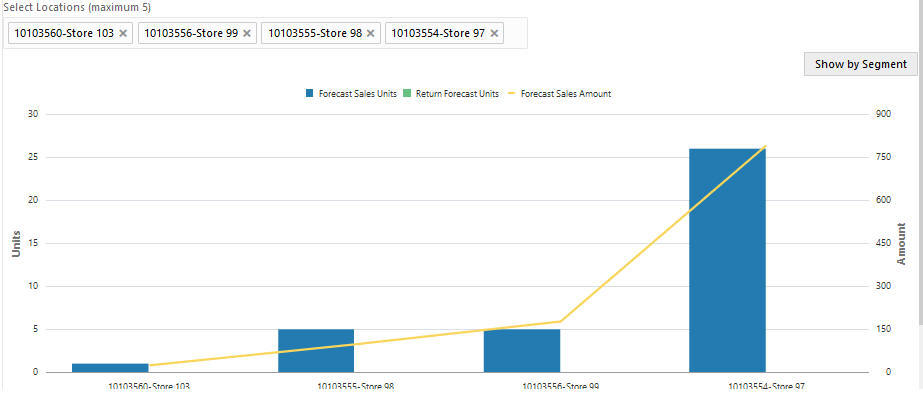Screen dimensions: 923x420
Task: Remove the 10103554-Store 97 location chip
Action: coord(493,34)
